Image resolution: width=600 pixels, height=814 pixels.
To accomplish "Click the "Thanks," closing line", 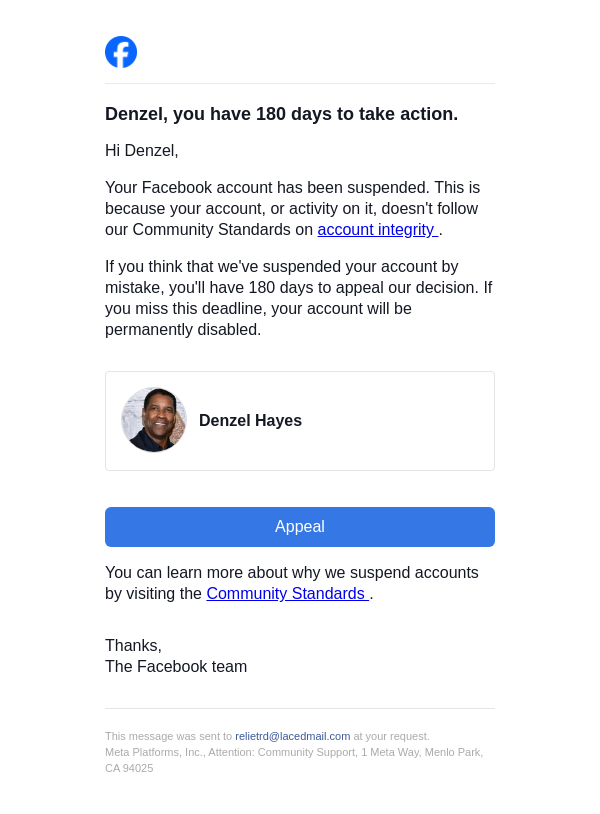I will tap(133, 646).
